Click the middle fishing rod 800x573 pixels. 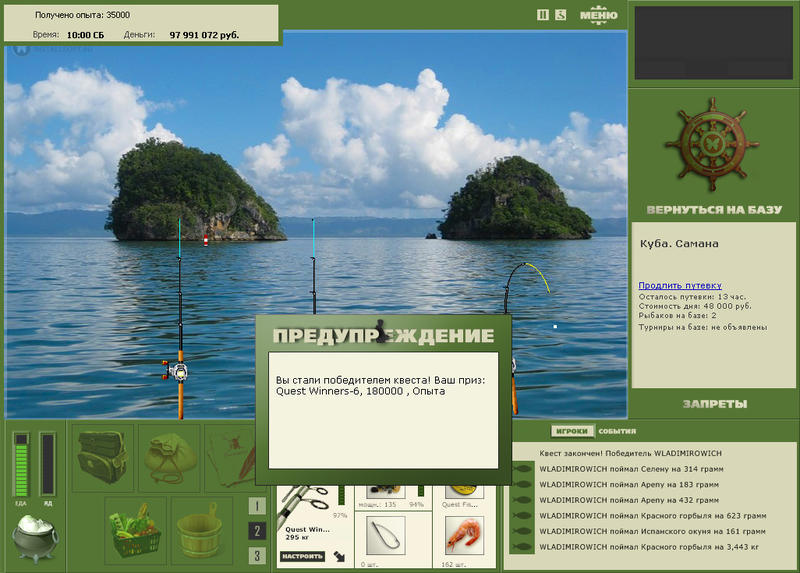click(x=313, y=266)
